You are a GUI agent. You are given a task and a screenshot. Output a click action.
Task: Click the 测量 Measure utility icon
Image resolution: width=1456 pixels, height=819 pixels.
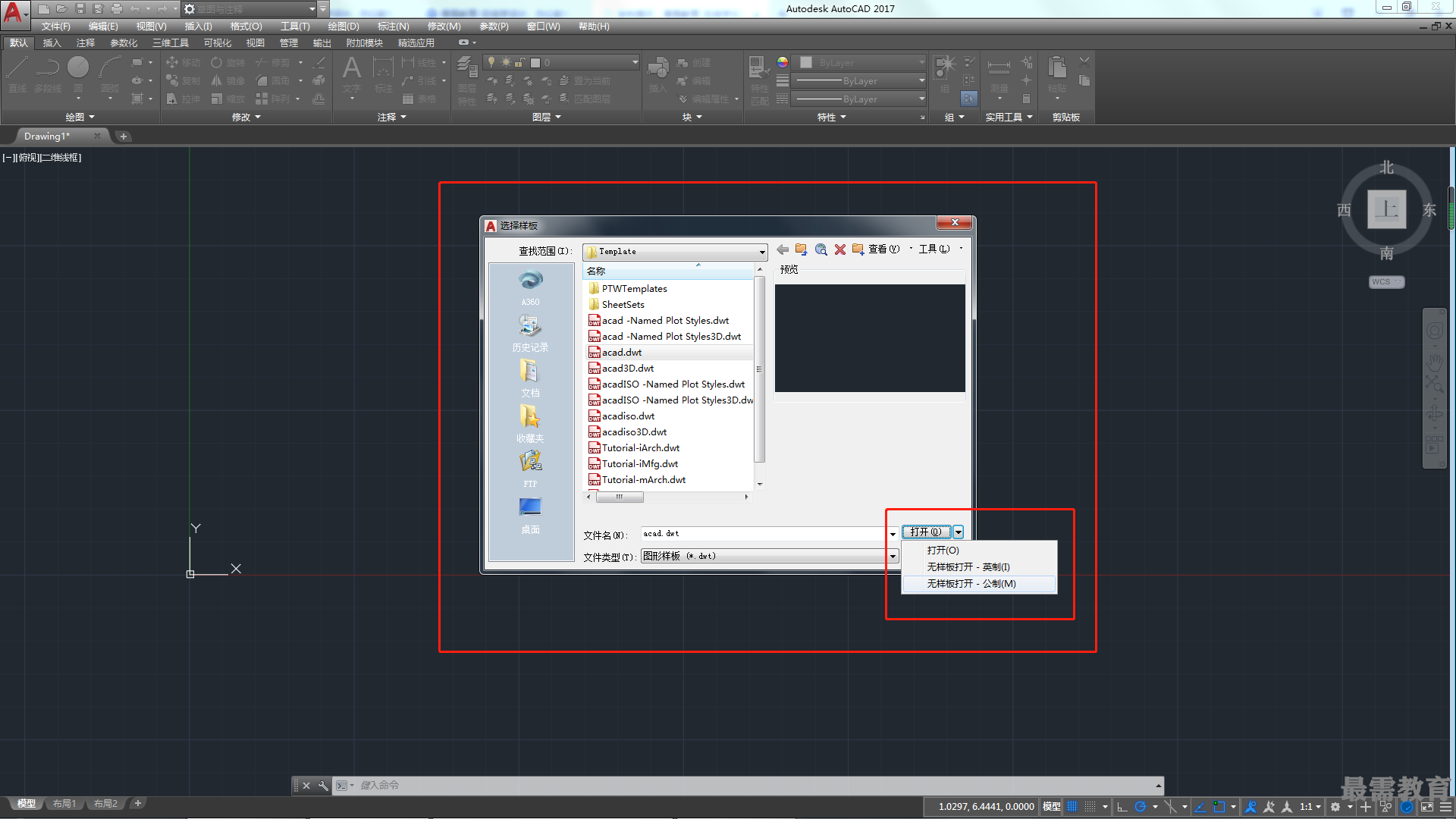tap(999, 74)
